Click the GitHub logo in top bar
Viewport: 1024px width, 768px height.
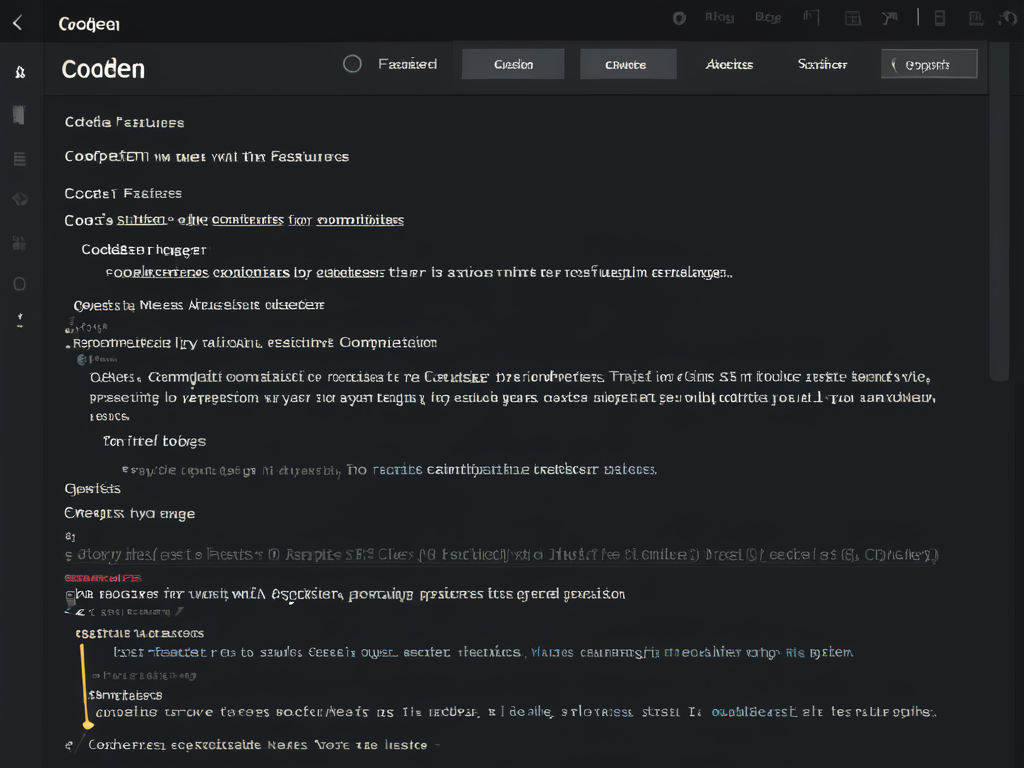(680, 17)
